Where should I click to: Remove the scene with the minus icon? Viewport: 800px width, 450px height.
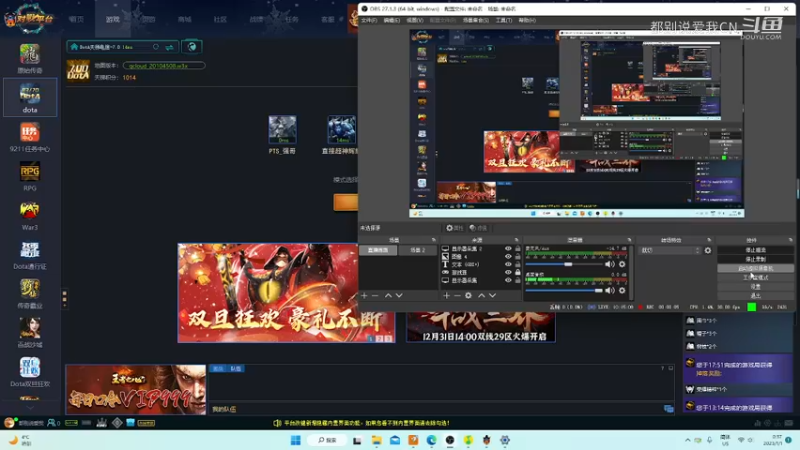coord(375,295)
